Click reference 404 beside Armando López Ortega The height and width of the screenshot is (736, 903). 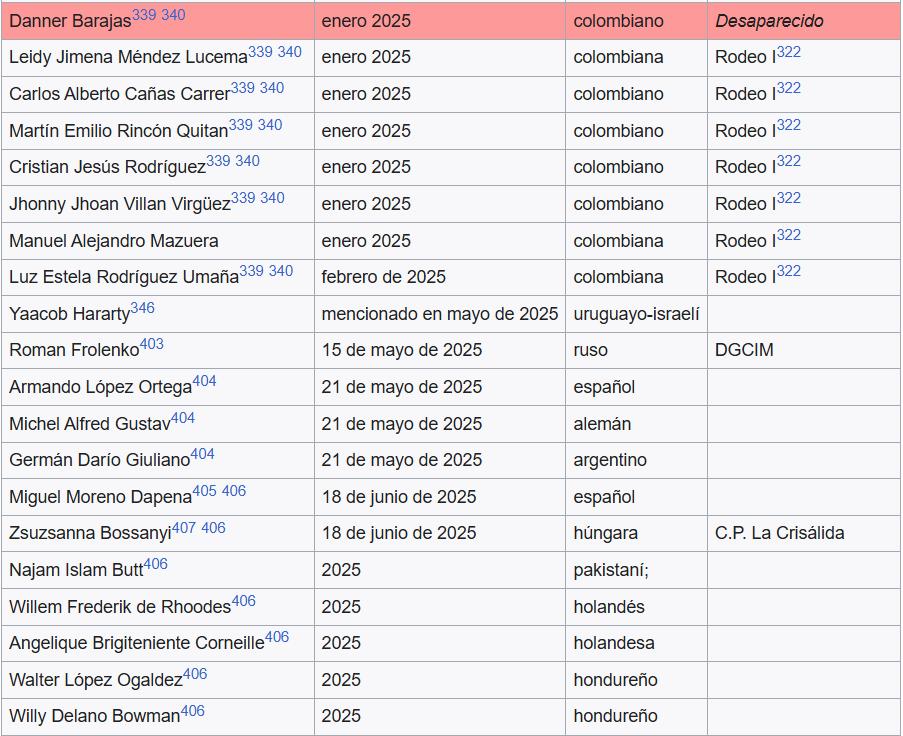pos(204,382)
